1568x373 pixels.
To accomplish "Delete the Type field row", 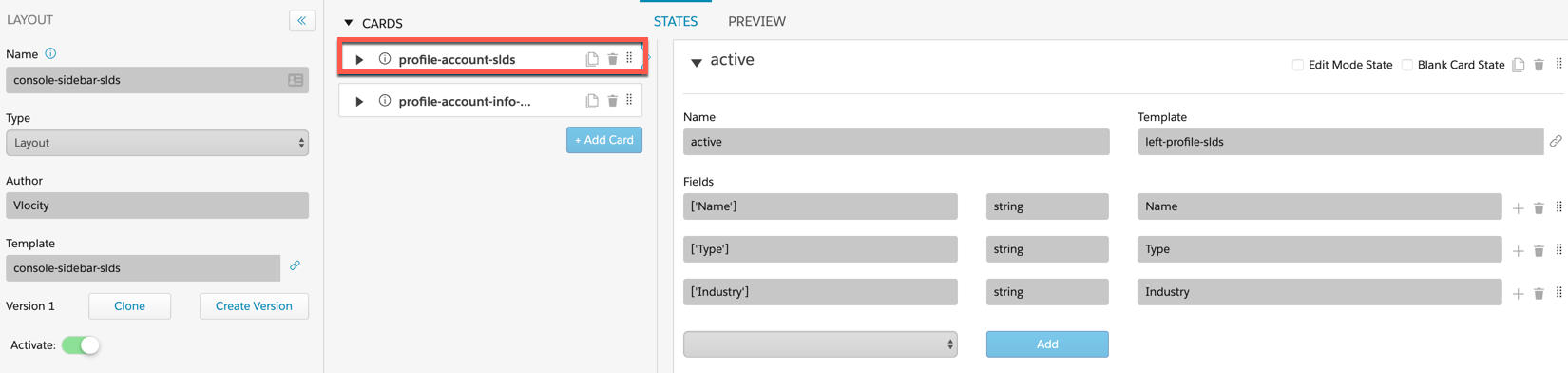I will [1539, 250].
